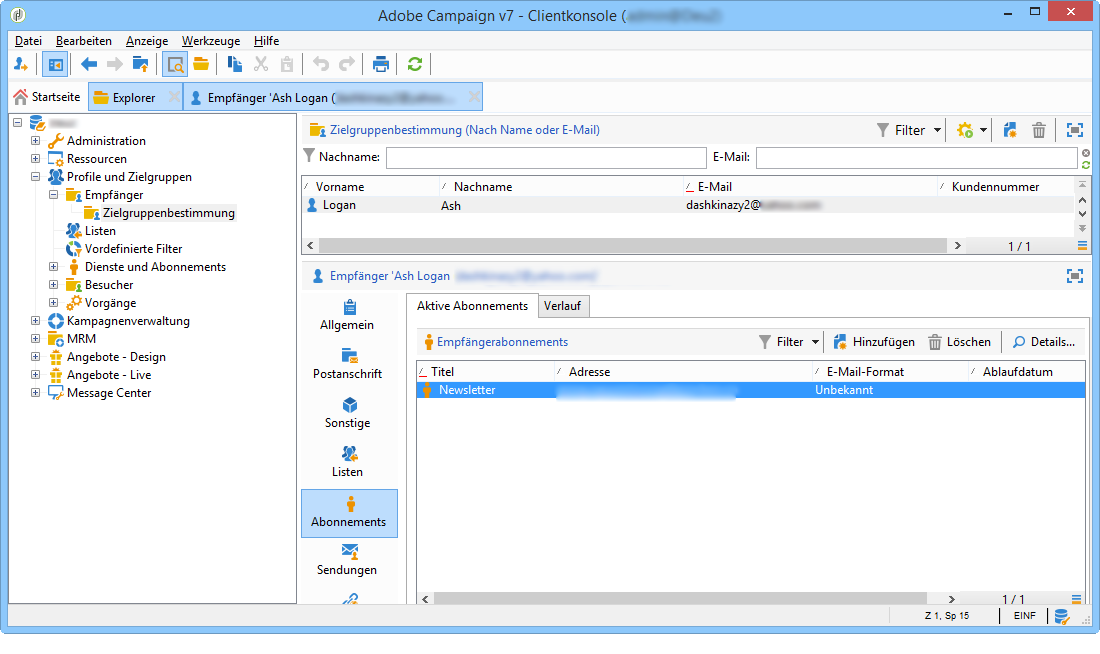Click the trash icon in the list header
1100x654 pixels.
[1039, 130]
